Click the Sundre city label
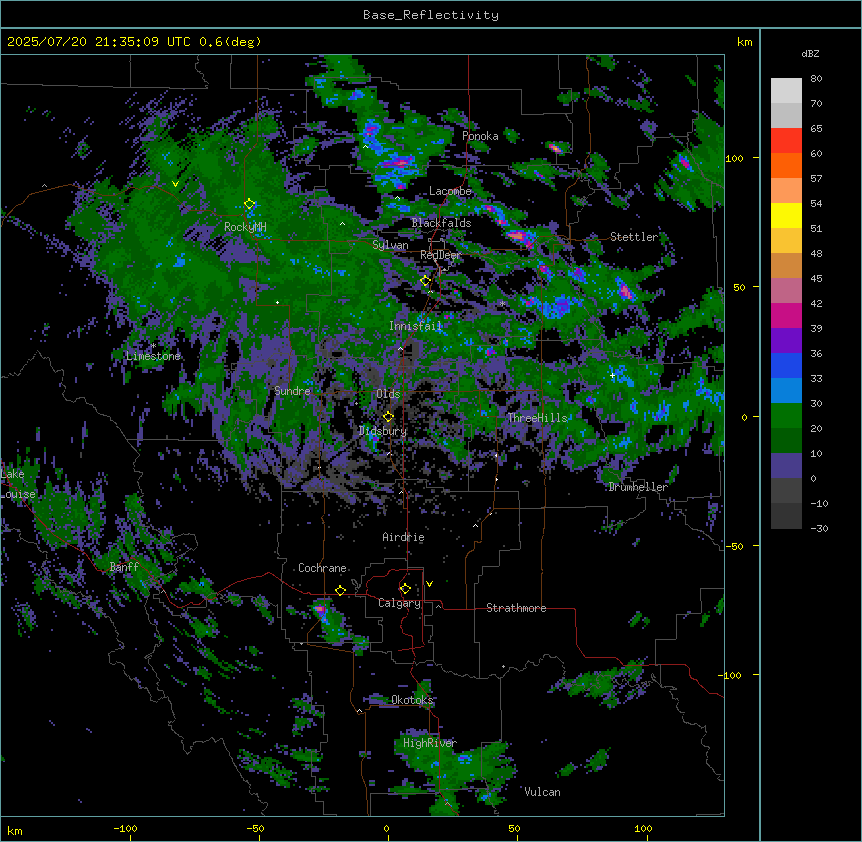 tap(292, 391)
